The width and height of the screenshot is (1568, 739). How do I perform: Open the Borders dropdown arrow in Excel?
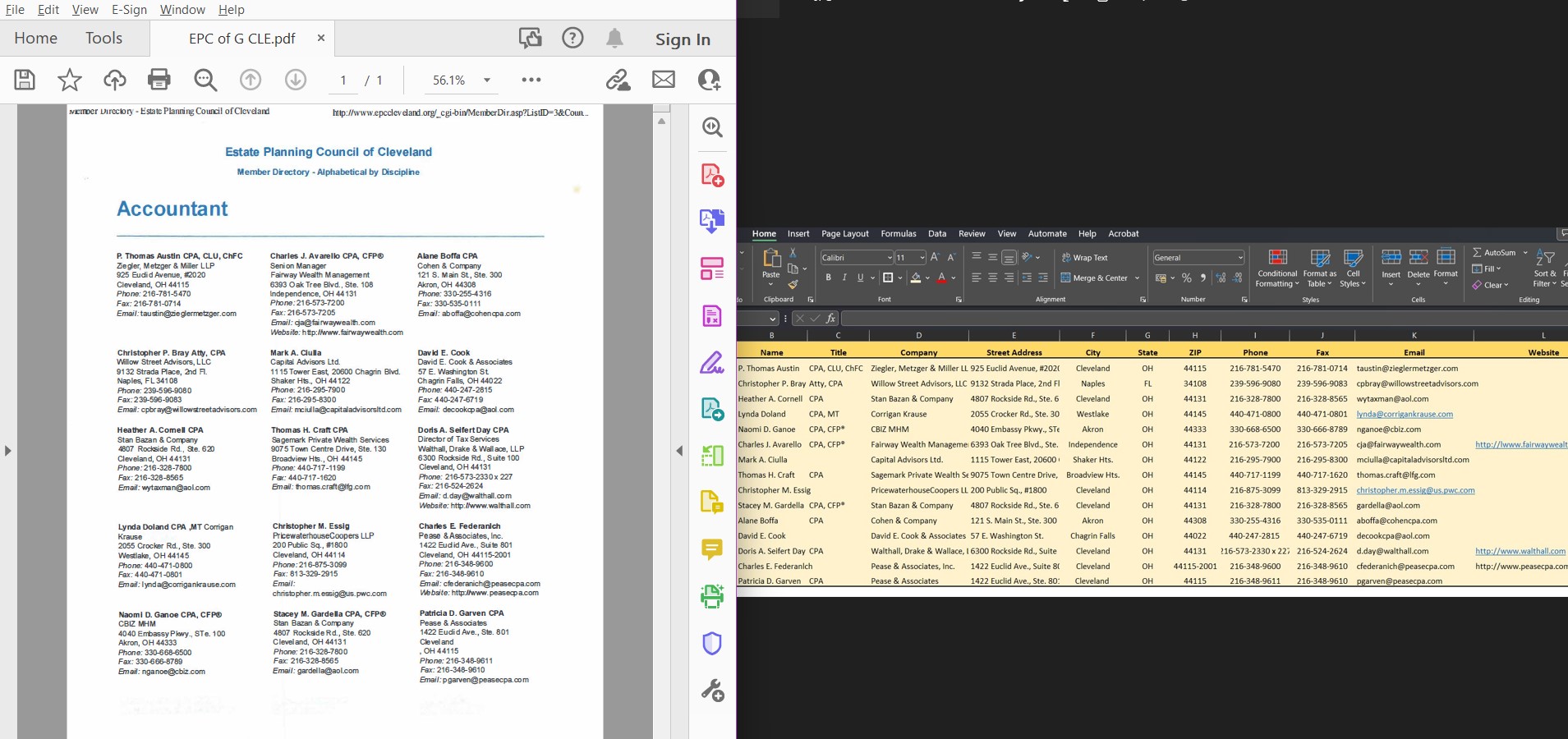[x=900, y=278]
